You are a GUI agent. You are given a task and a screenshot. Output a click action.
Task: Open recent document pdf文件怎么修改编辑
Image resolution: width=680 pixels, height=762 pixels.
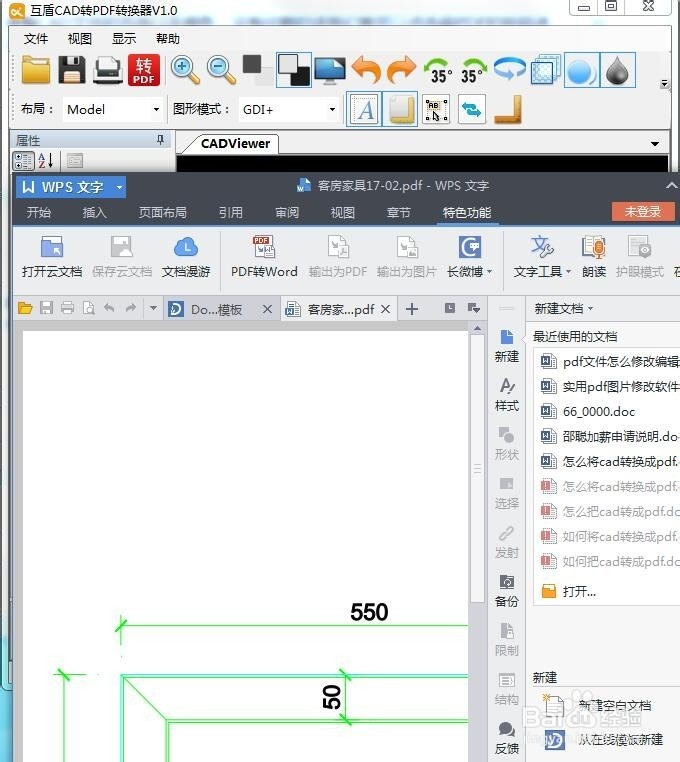pyautogui.click(x=608, y=362)
